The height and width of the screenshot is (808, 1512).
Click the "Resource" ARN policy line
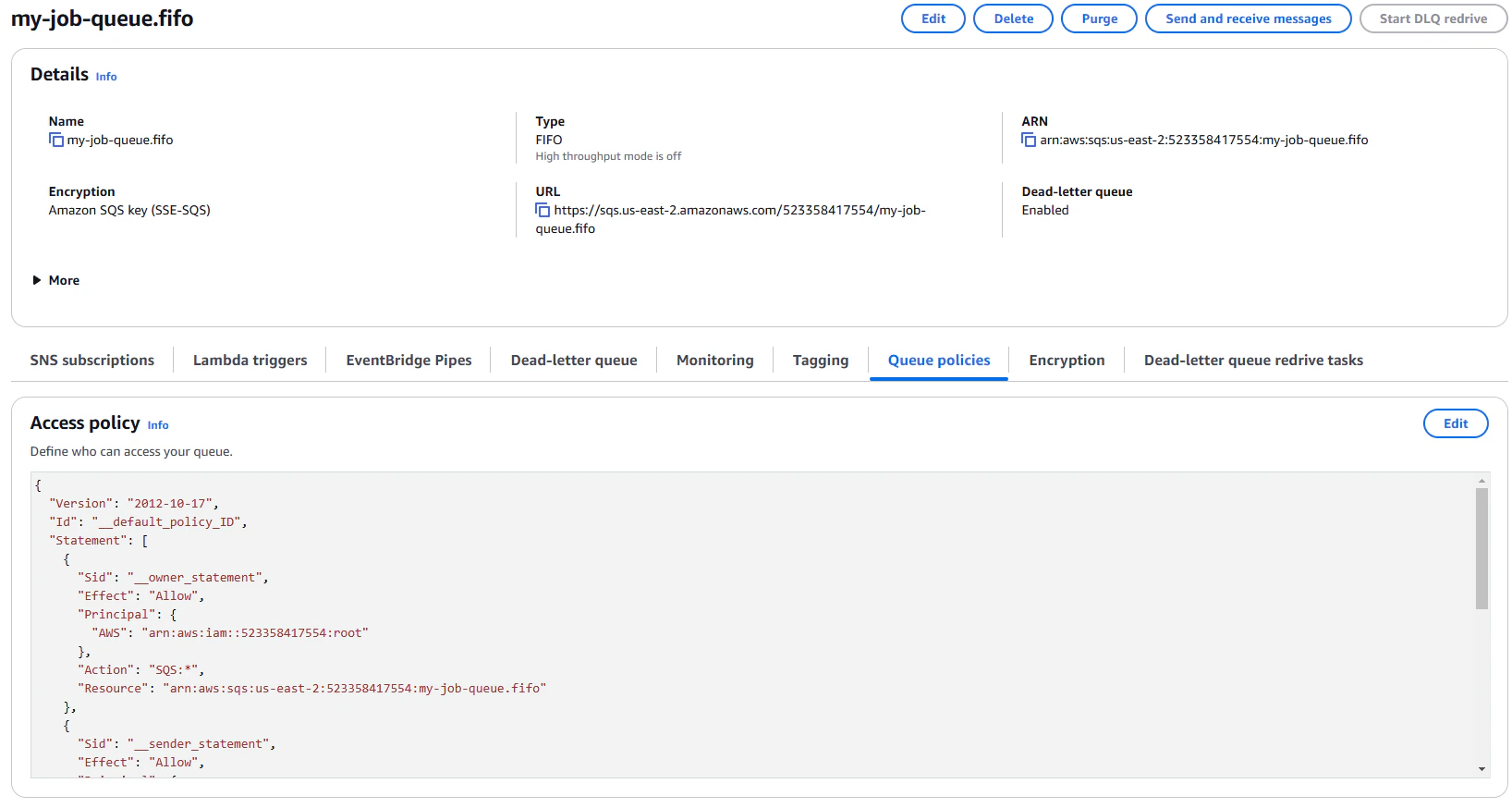click(x=312, y=689)
